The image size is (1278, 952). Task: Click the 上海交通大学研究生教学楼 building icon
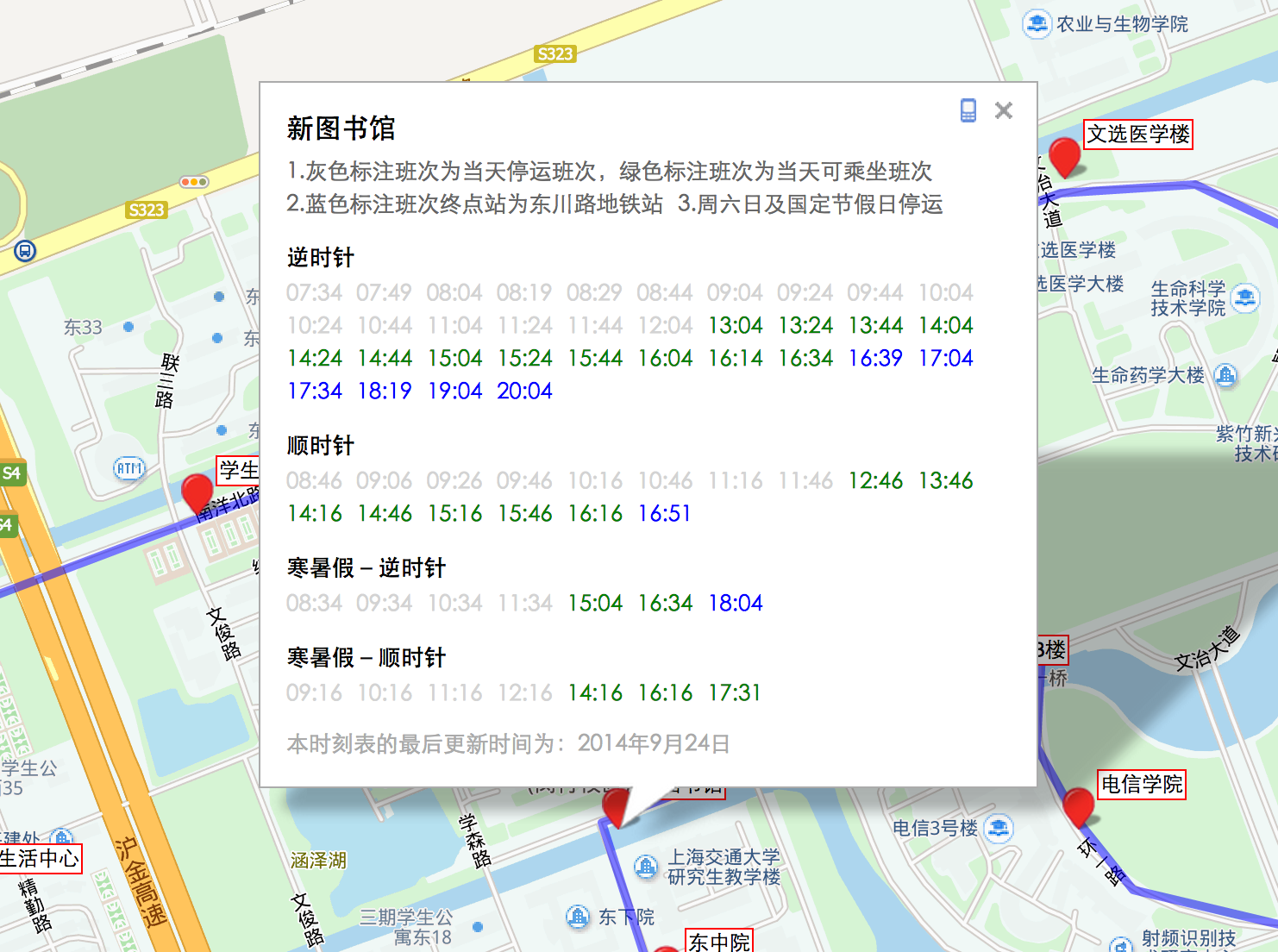coord(646,867)
